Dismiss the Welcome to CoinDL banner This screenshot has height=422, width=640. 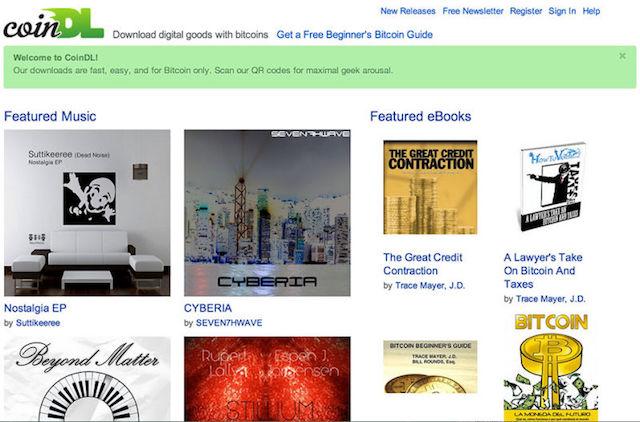pos(622,56)
